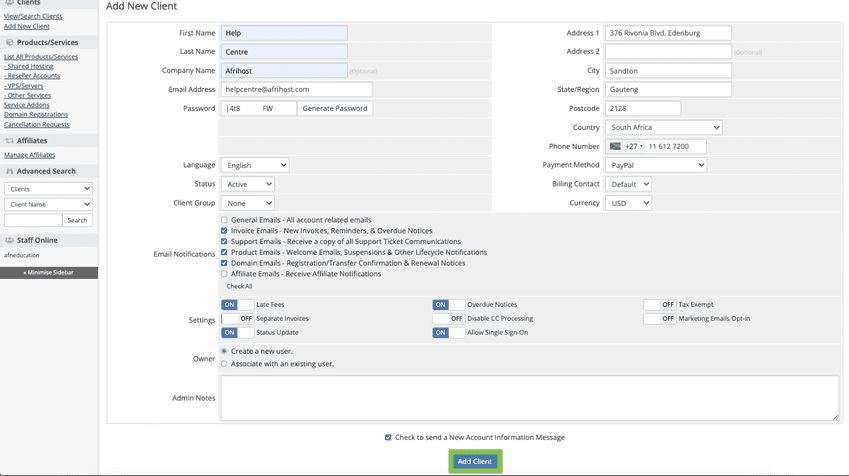Click the Staff Online section icon
The width and height of the screenshot is (849, 476).
coord(10,240)
